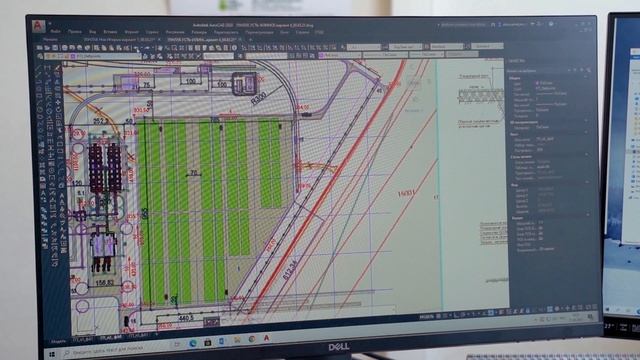Open the Формат menu
Image resolution: width=640 pixels, height=360 pixels.
click(x=131, y=31)
